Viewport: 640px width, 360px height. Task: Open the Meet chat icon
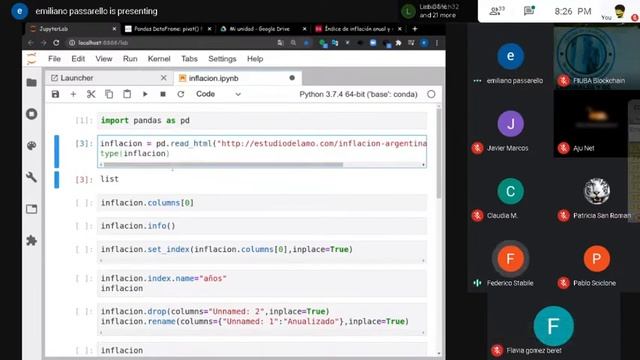529,11
